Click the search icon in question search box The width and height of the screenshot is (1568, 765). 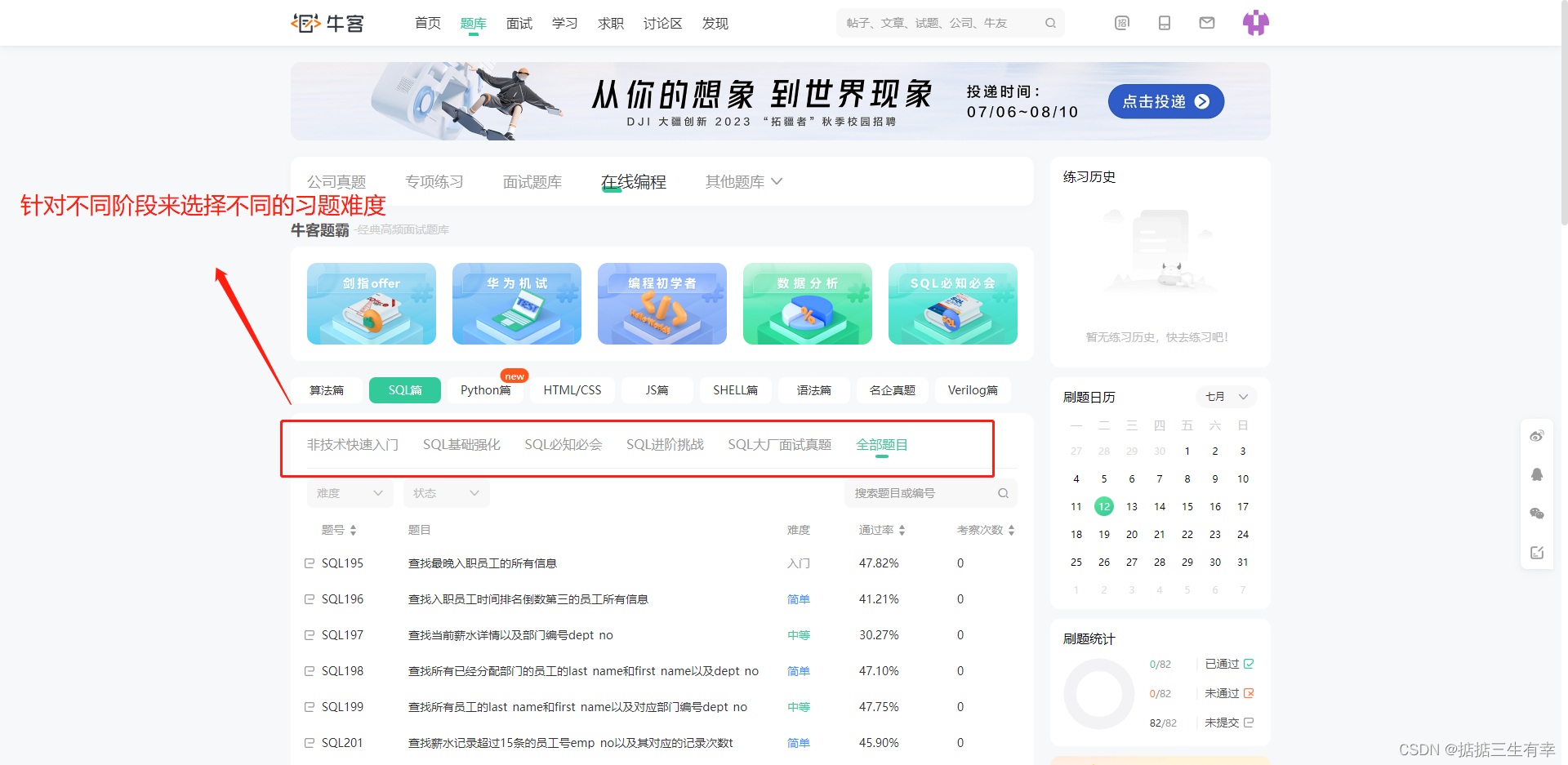1003,493
